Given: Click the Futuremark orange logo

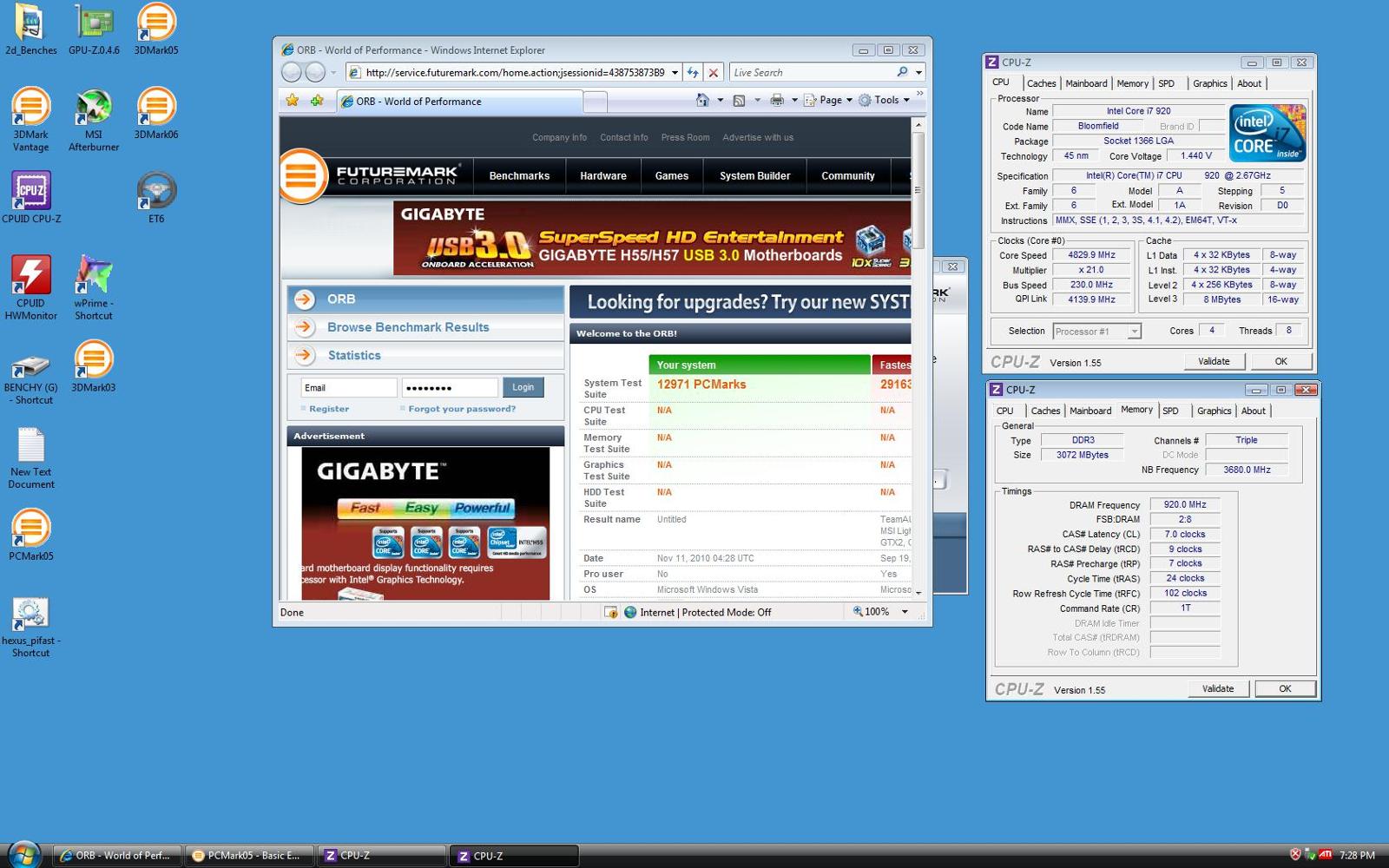Looking at the screenshot, I should click(301, 176).
